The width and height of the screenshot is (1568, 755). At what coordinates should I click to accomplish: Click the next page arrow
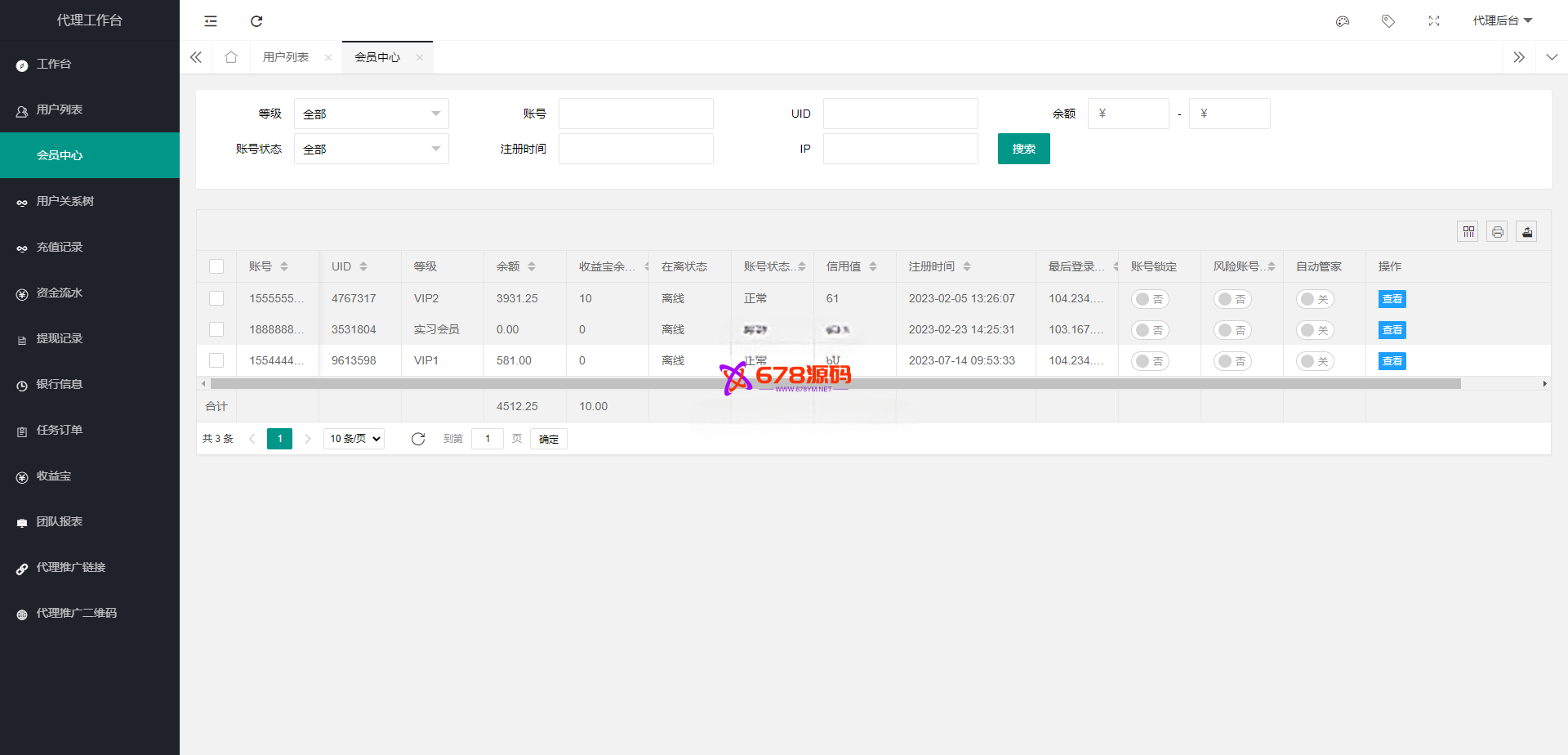click(x=308, y=439)
